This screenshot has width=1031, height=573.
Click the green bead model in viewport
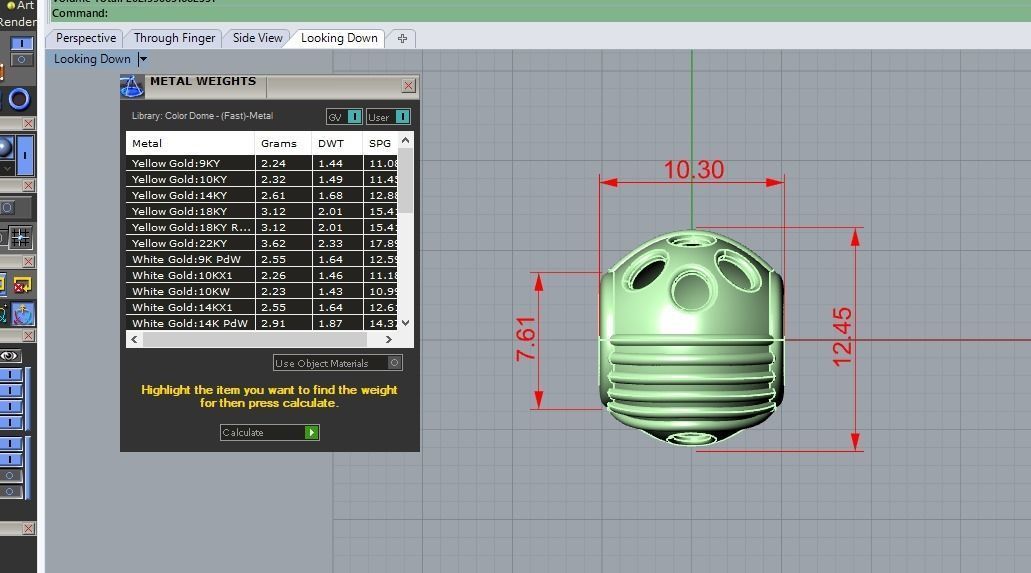coord(691,337)
